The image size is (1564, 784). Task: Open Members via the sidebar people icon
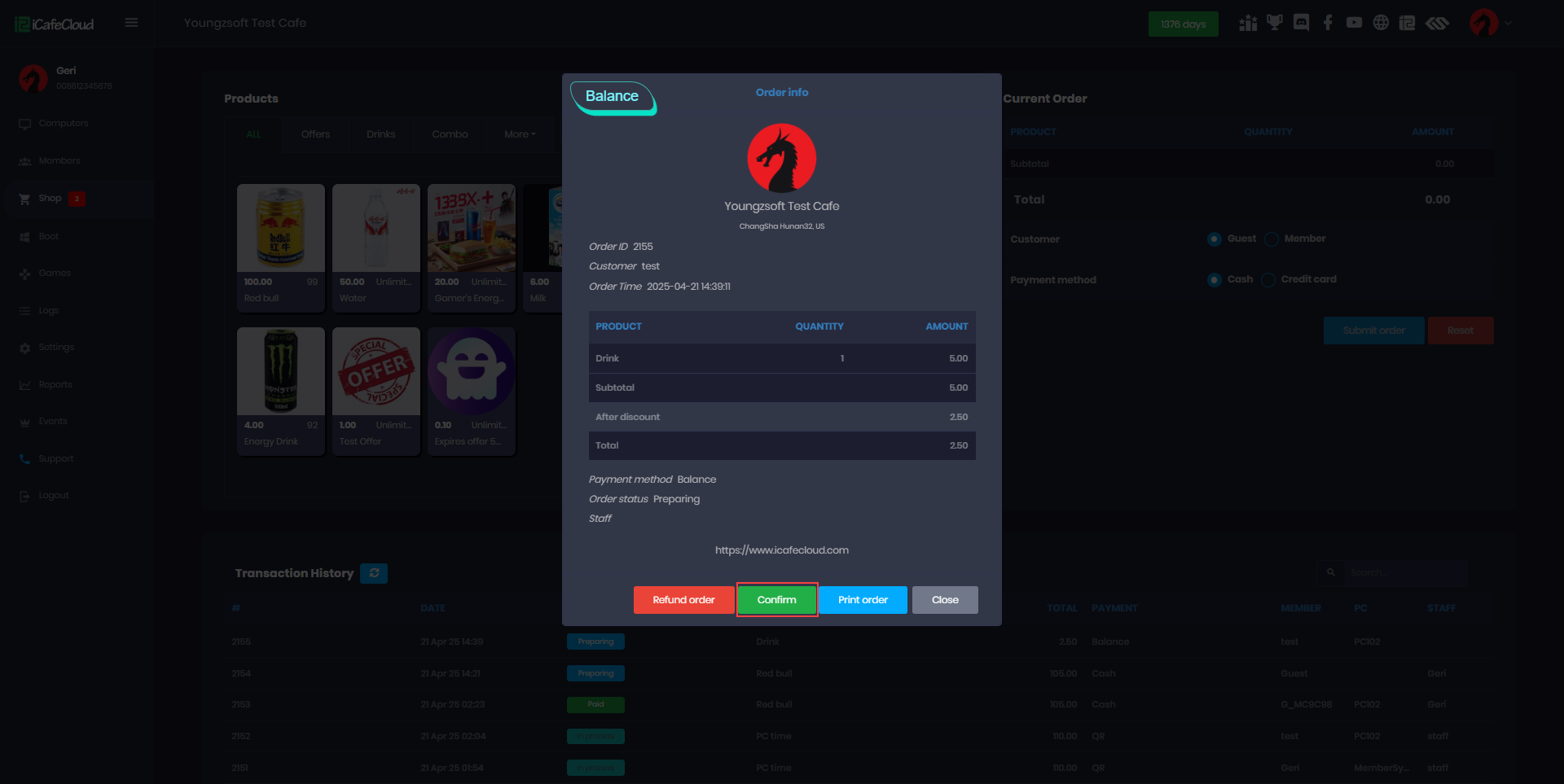pos(24,161)
